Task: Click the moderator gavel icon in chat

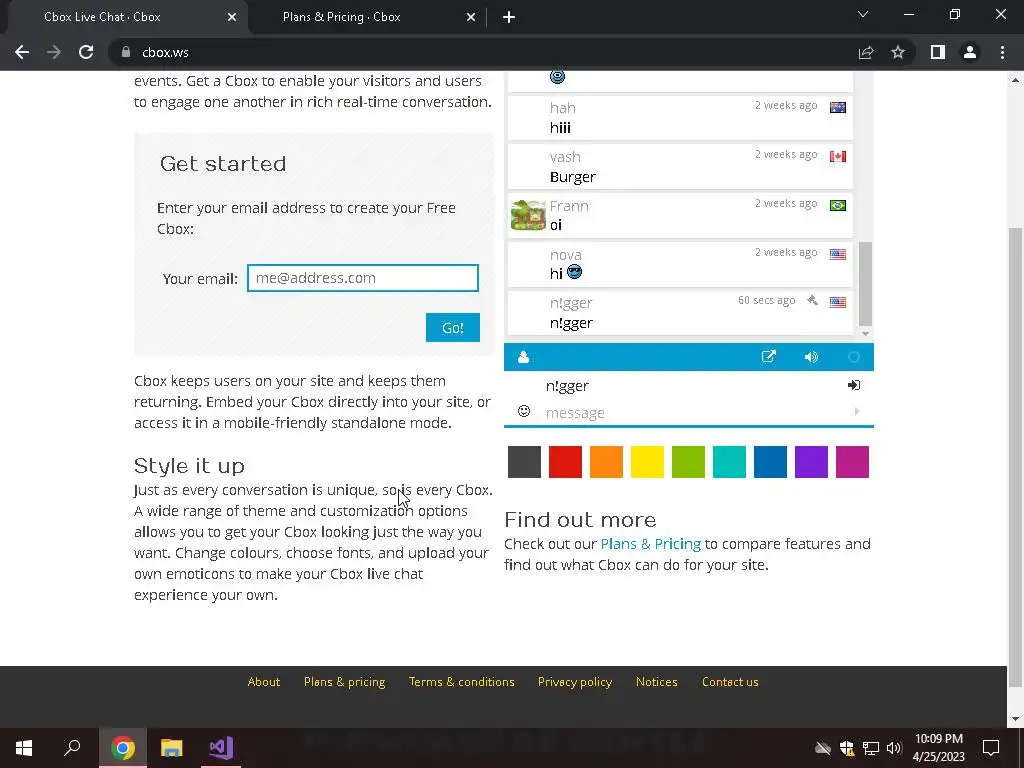Action: coord(812,300)
